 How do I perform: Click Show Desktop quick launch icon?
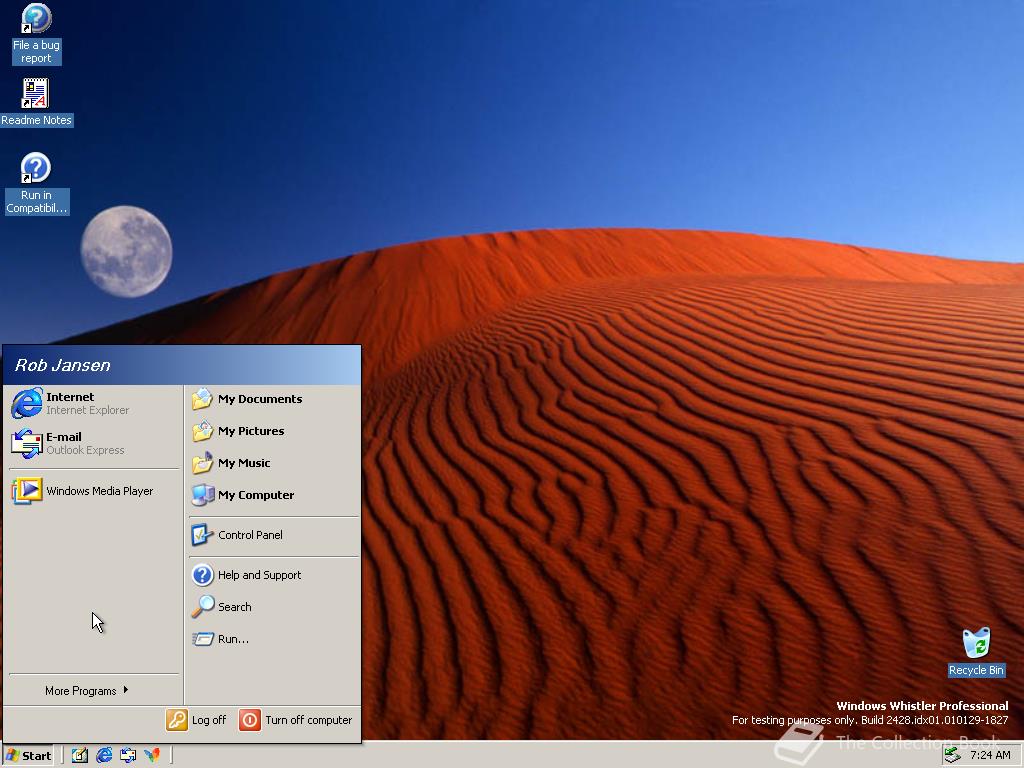point(80,756)
